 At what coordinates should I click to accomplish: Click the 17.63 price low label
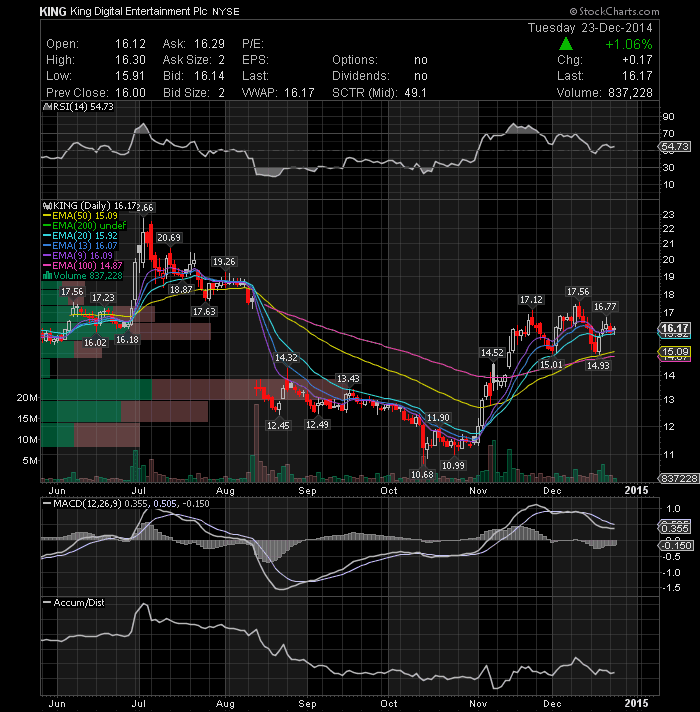(204, 312)
